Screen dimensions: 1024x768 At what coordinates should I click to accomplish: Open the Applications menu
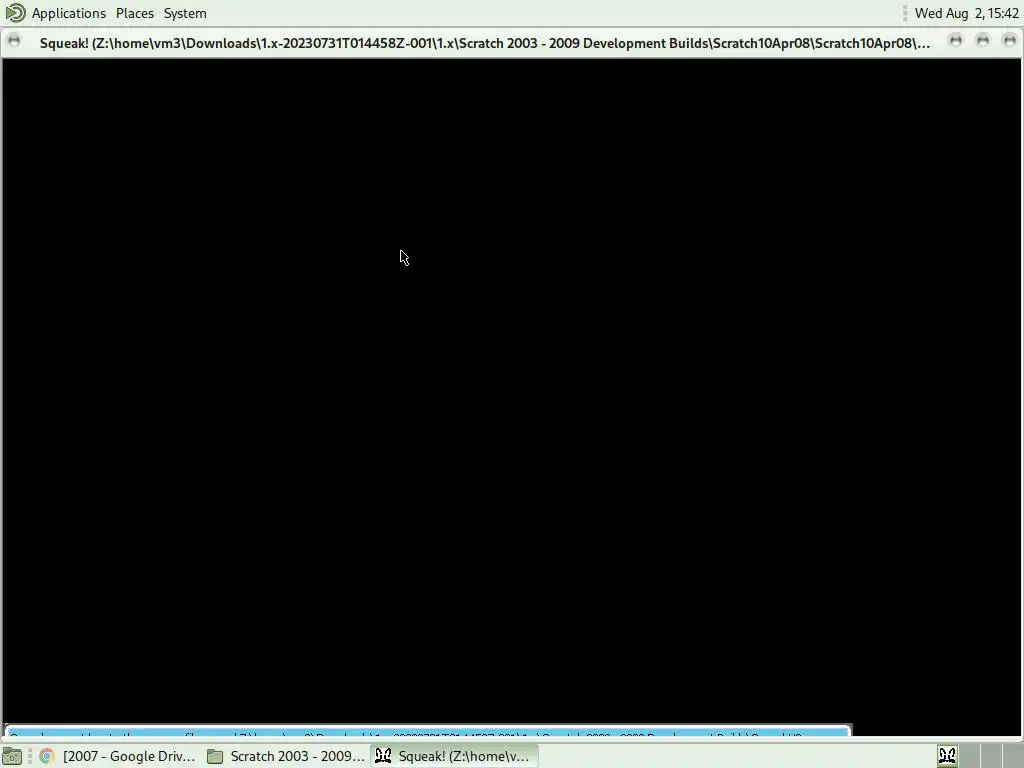tap(69, 13)
